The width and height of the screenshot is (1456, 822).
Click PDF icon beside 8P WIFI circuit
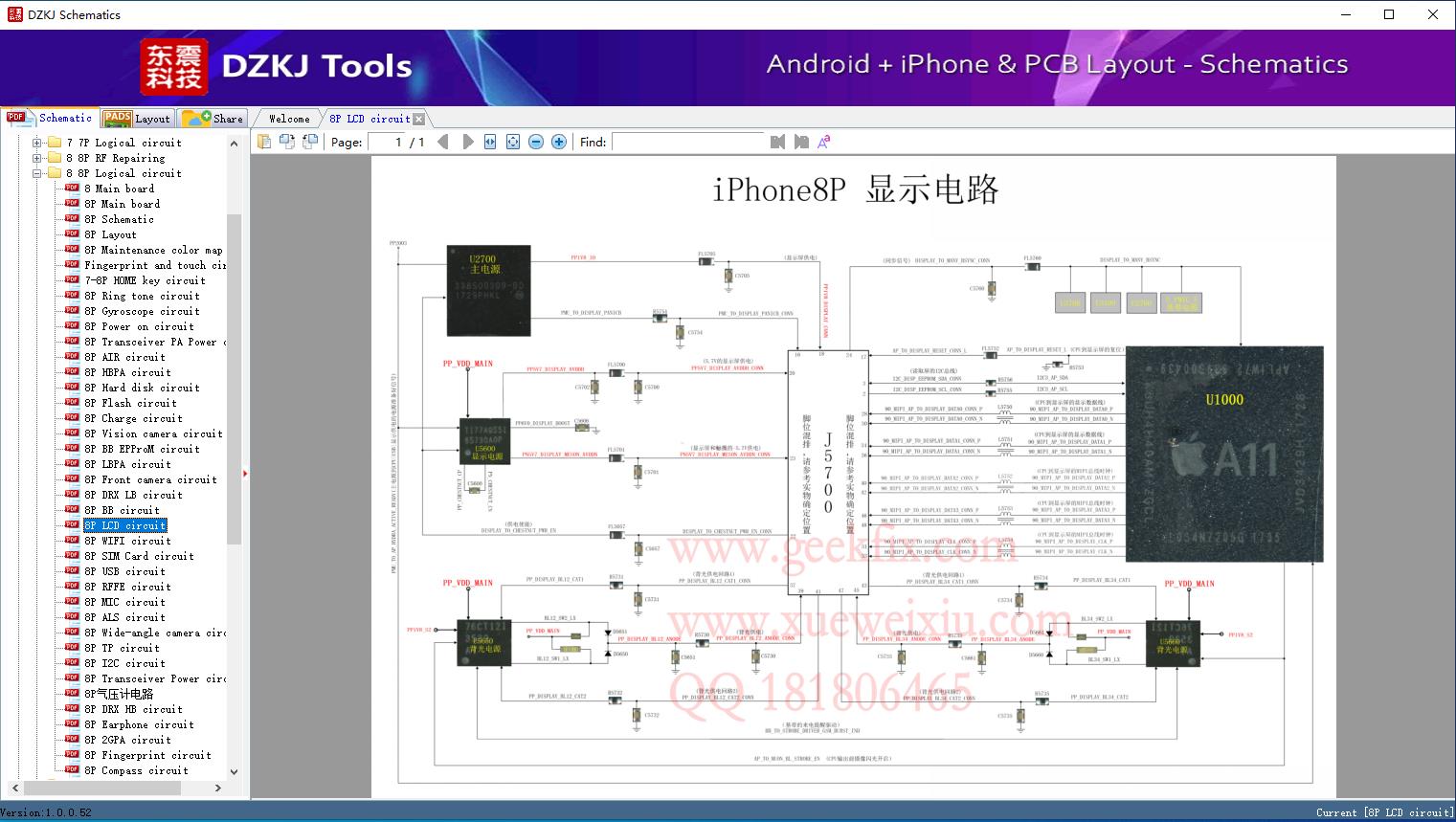coord(72,541)
